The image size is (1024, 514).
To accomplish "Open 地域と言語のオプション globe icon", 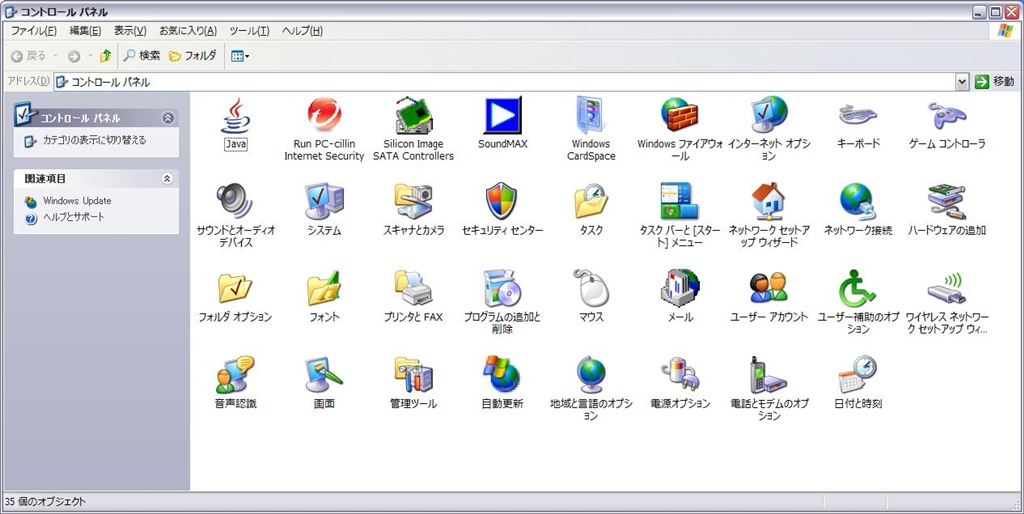I will (x=591, y=374).
